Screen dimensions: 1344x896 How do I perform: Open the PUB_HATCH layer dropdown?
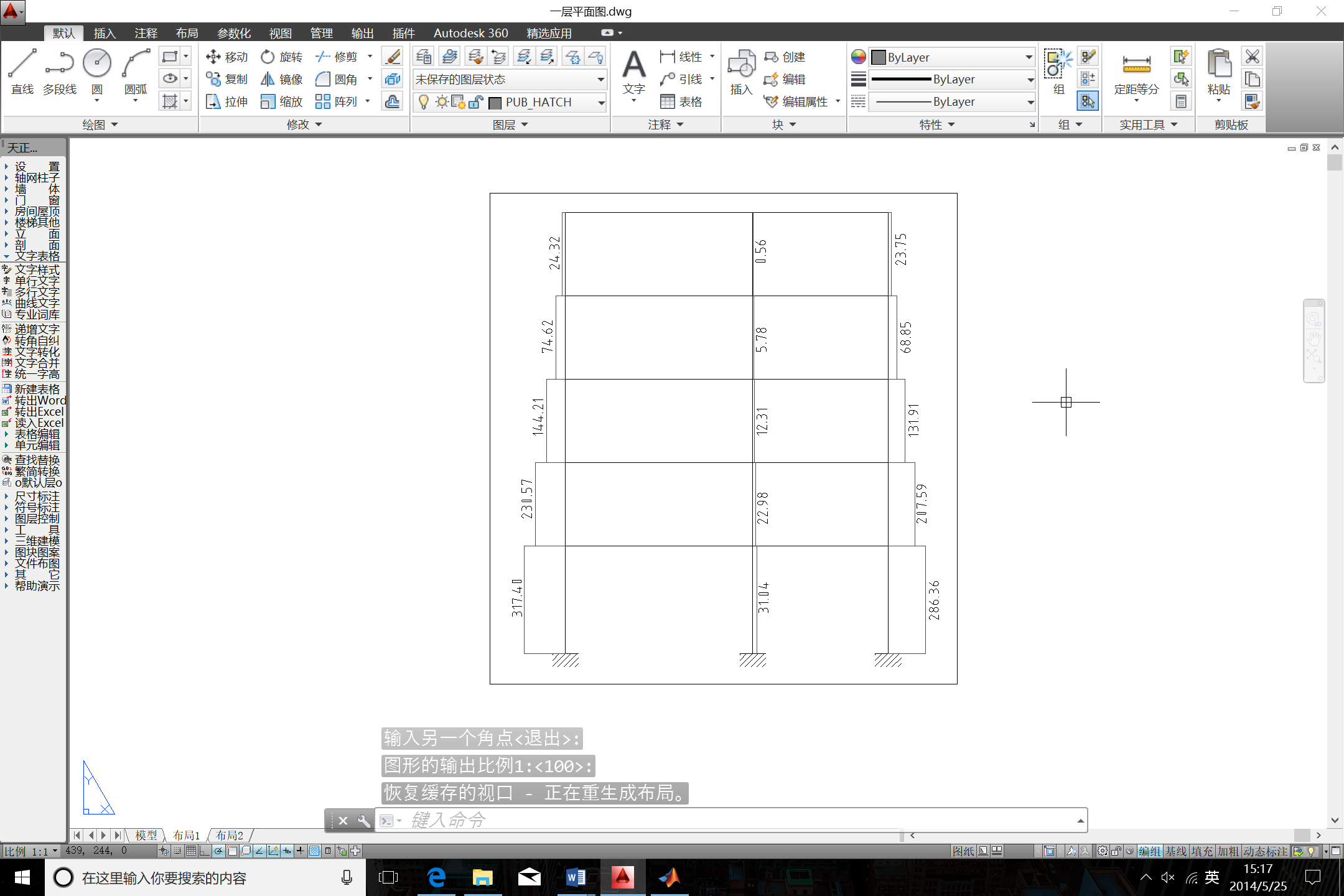(x=601, y=102)
